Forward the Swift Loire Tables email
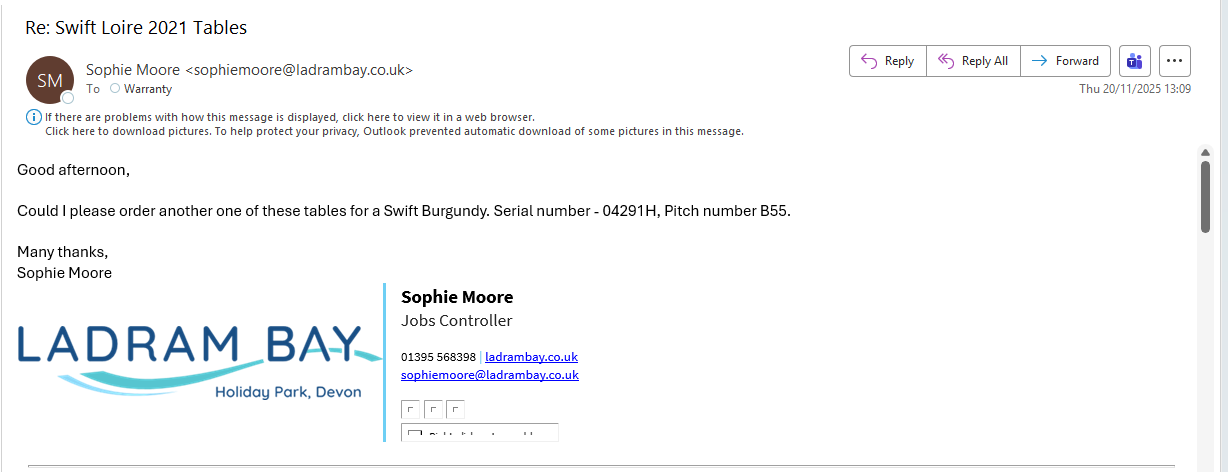Image resolution: width=1228 pixels, height=472 pixels. [x=1065, y=61]
